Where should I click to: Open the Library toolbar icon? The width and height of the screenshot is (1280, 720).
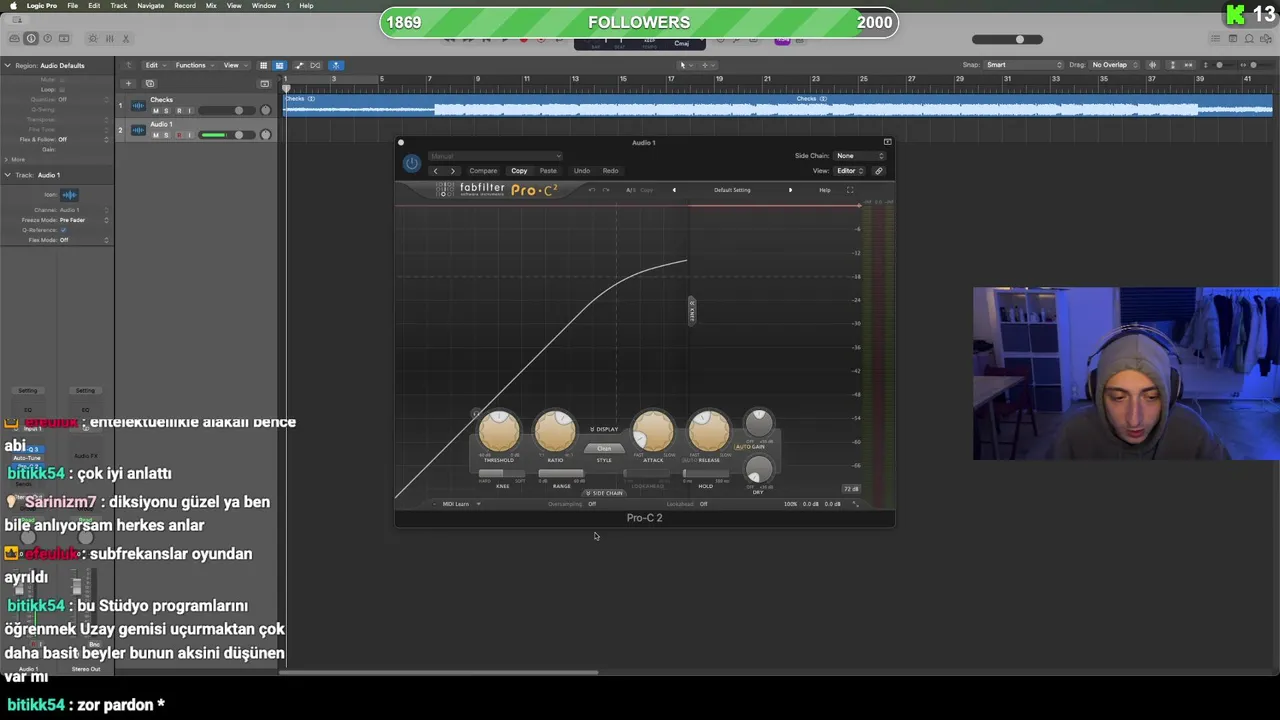tap(14, 39)
